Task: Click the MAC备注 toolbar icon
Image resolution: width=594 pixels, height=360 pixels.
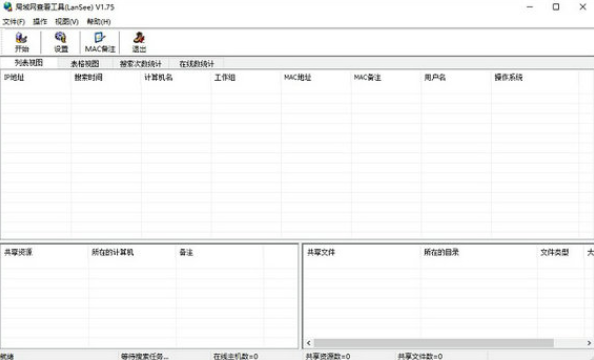Action: pyautogui.click(x=100, y=42)
